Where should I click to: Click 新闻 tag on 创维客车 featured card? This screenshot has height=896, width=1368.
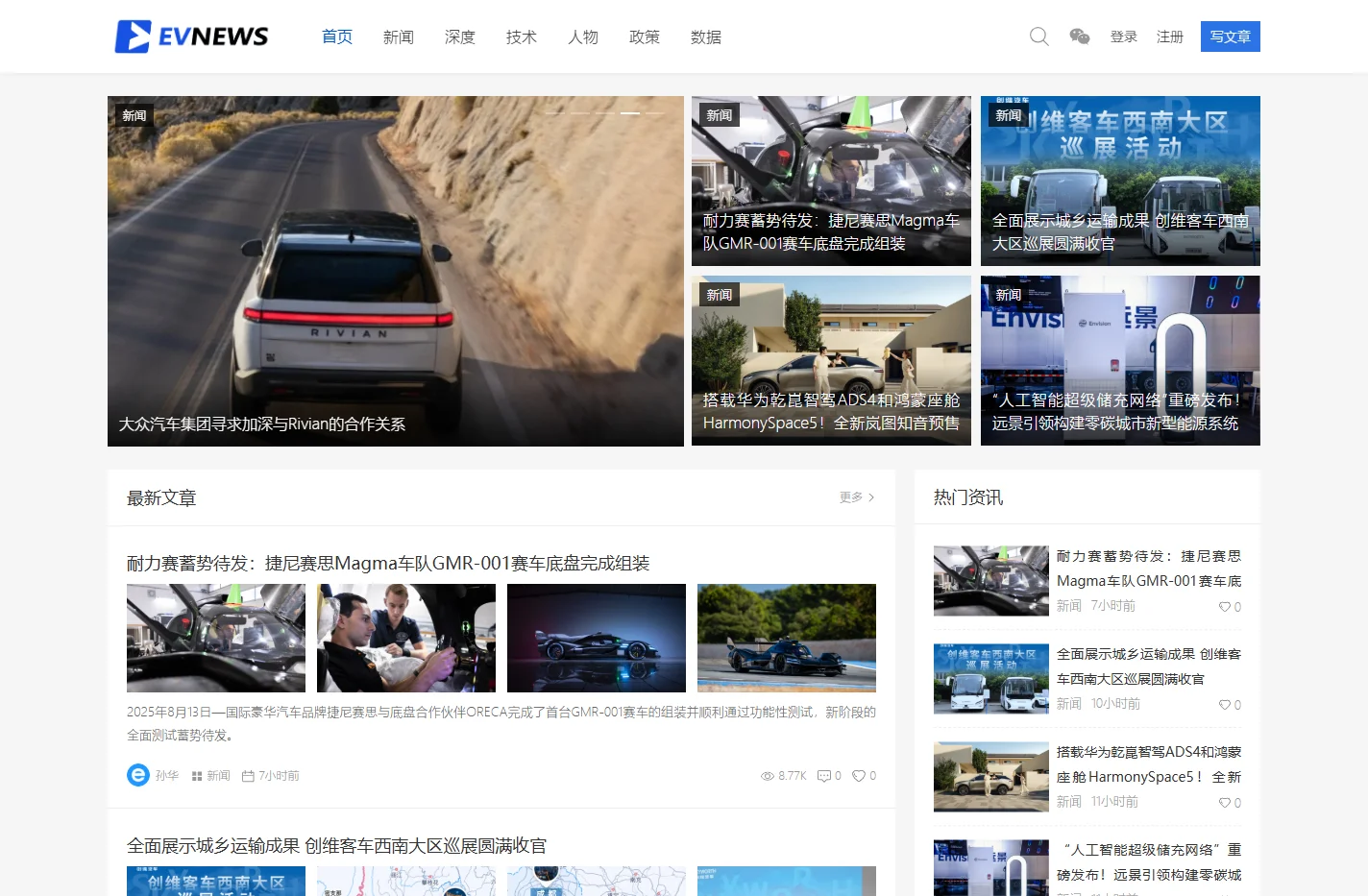coord(1009,115)
